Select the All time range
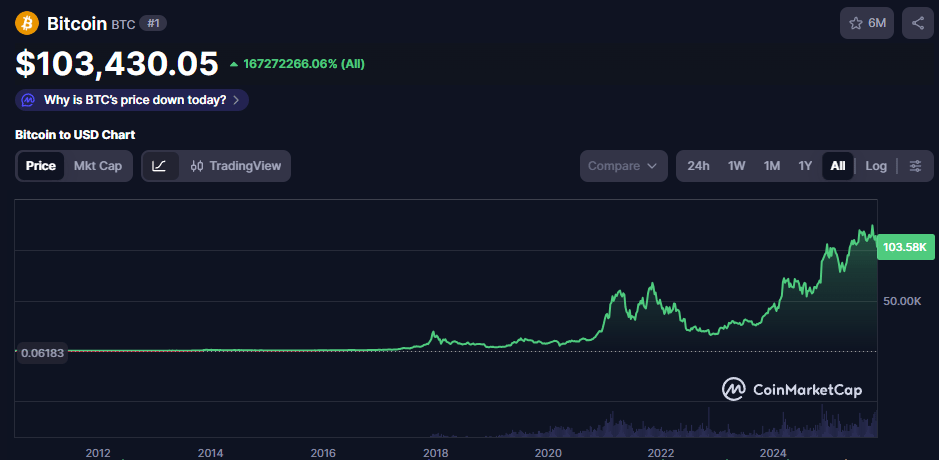Image resolution: width=939 pixels, height=460 pixels. (x=838, y=166)
